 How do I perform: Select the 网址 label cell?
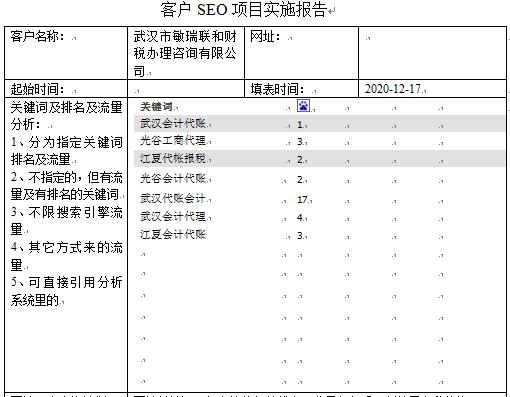click(301, 53)
